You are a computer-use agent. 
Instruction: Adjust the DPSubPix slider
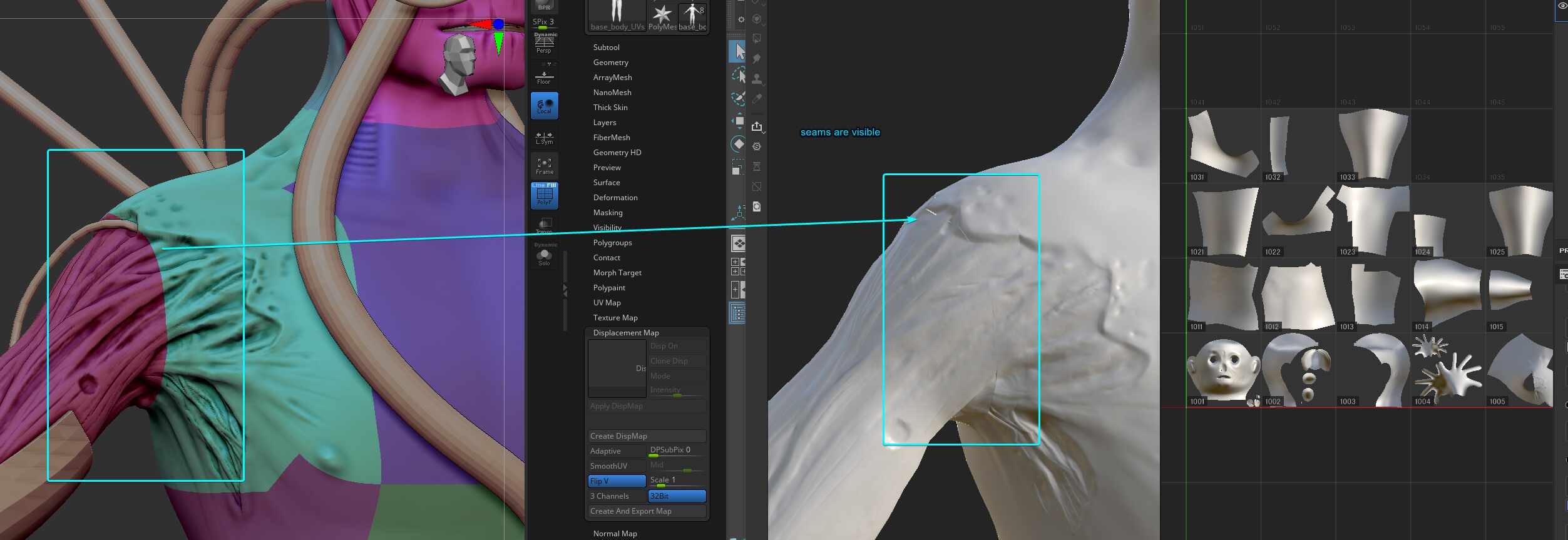tap(677, 451)
